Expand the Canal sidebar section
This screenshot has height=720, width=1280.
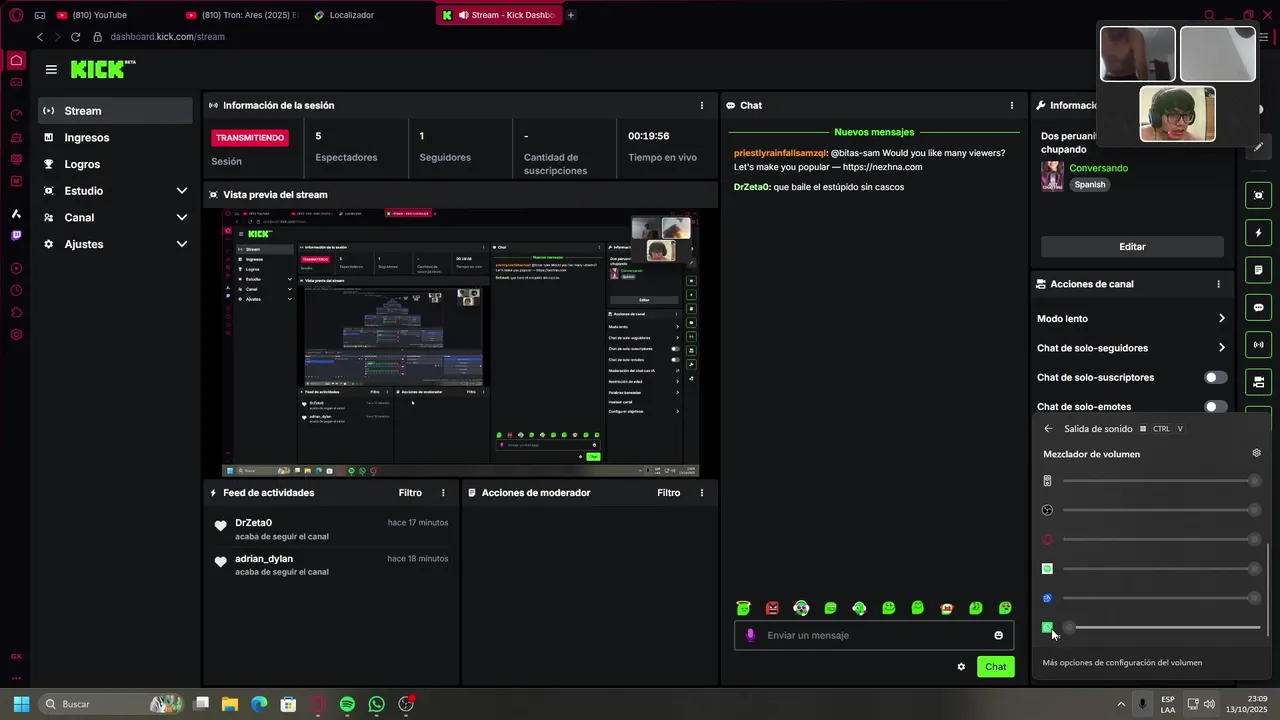point(116,218)
